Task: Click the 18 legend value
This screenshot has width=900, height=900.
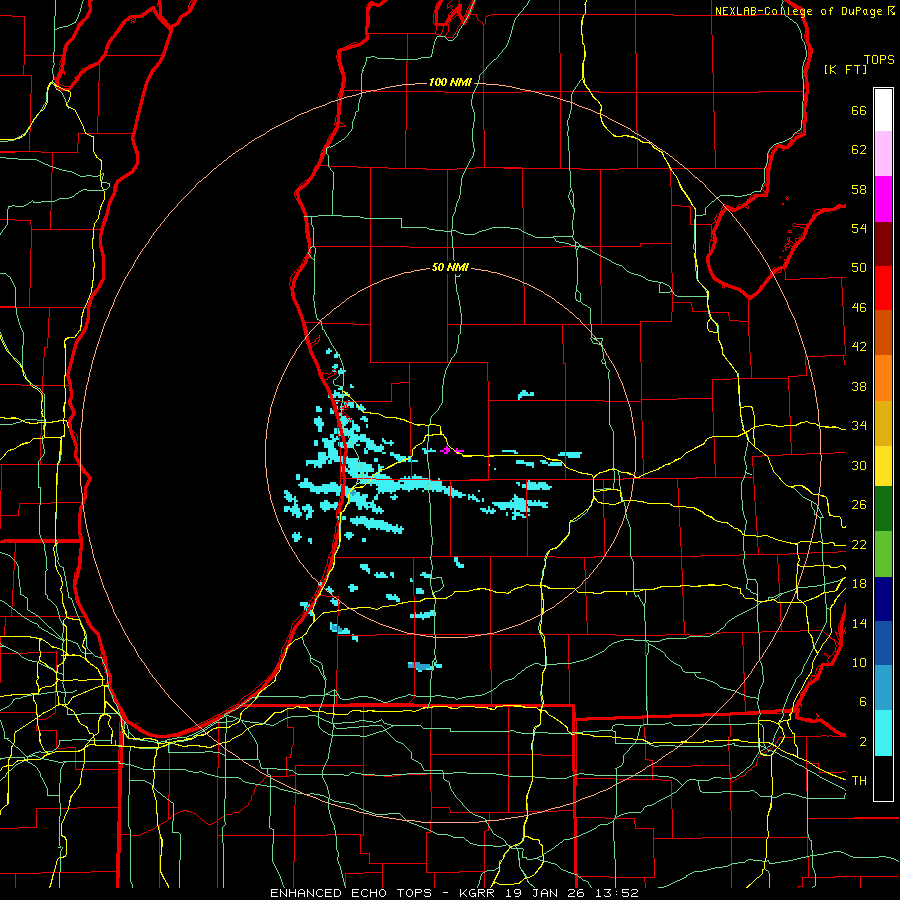Action: pos(859,584)
